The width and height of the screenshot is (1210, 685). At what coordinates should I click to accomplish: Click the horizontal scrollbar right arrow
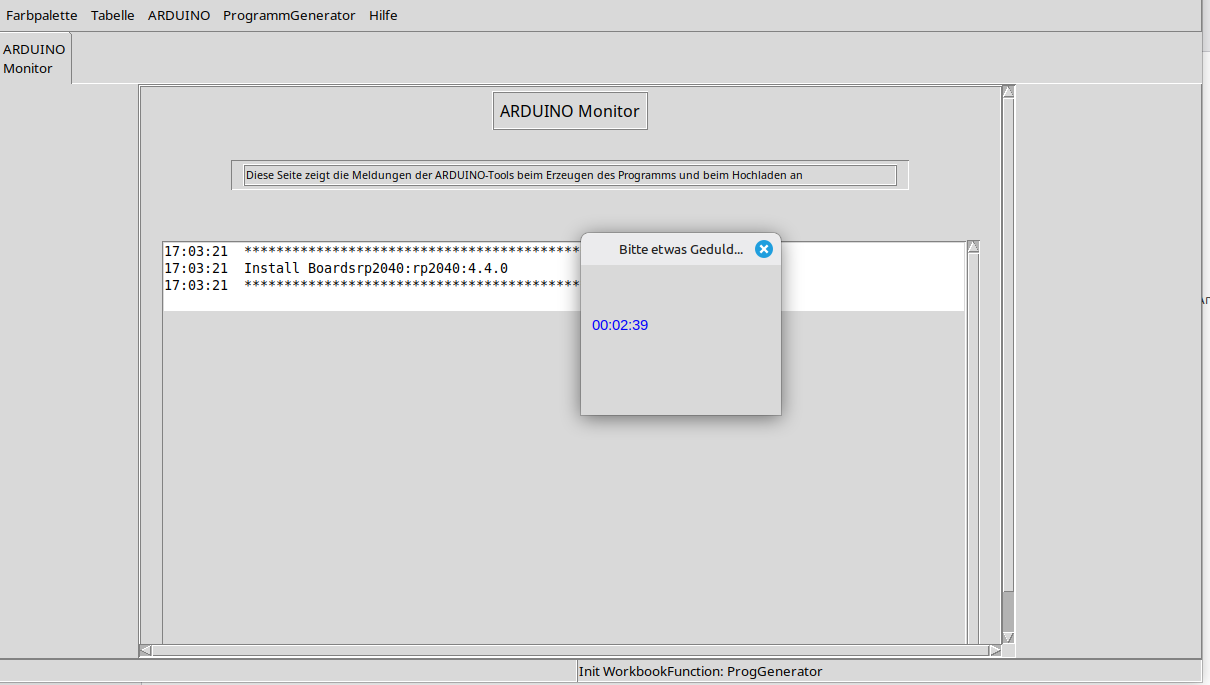(994, 650)
